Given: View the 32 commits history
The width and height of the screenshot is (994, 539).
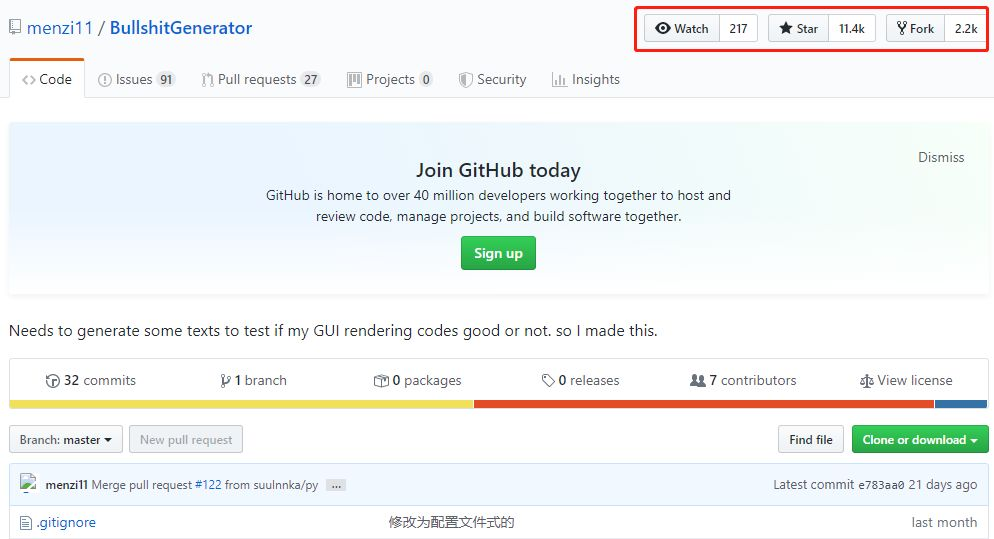Looking at the screenshot, I should [x=91, y=380].
